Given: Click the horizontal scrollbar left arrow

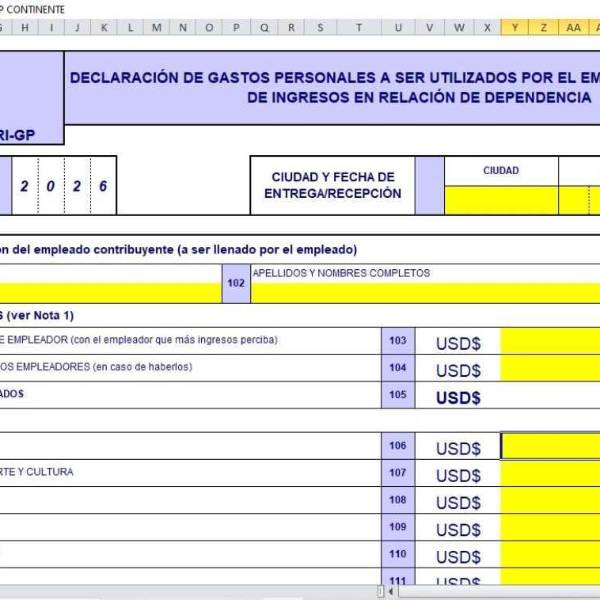Looking at the screenshot, I should (392, 592).
